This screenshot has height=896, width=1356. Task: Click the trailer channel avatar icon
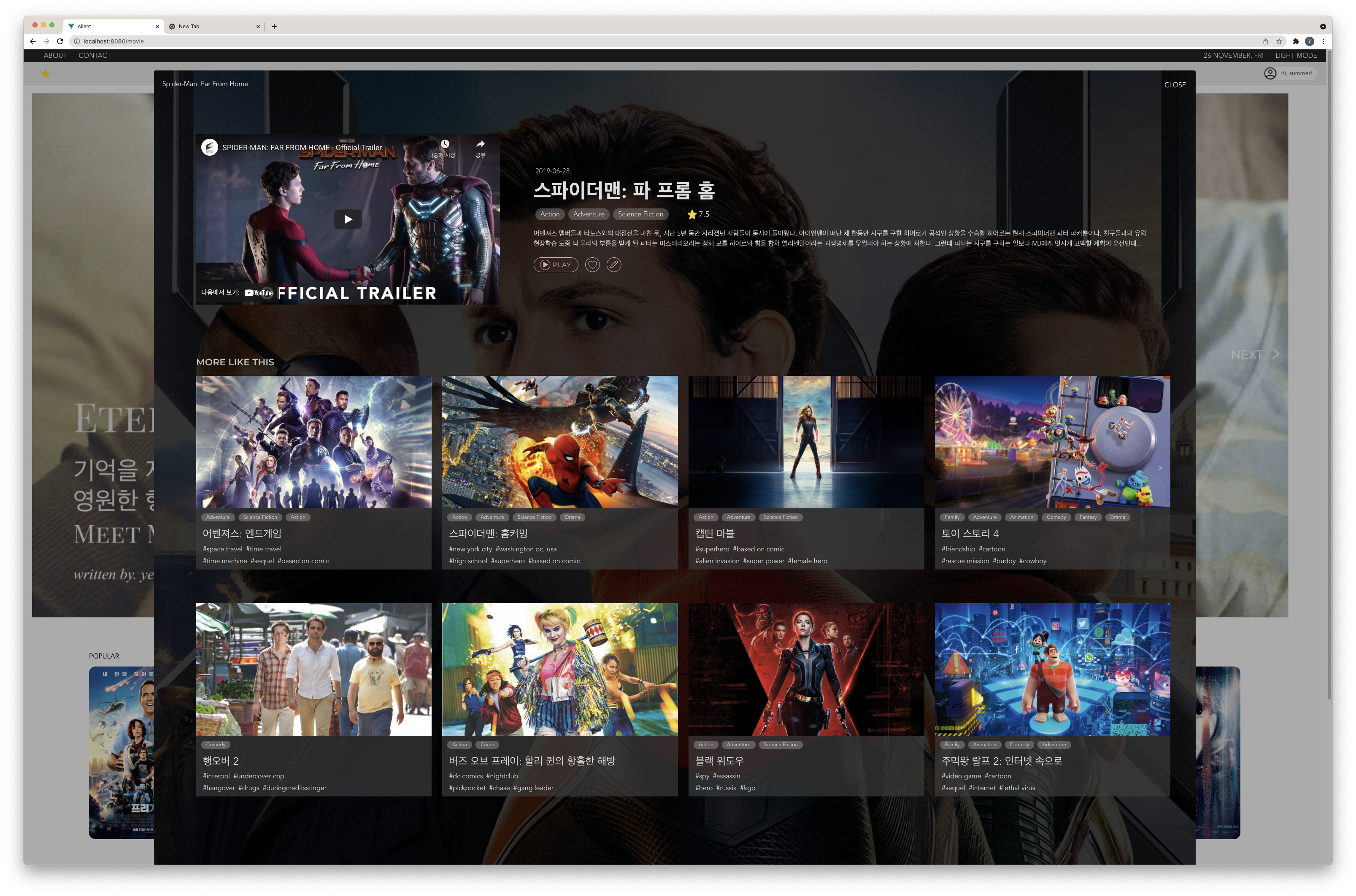210,147
